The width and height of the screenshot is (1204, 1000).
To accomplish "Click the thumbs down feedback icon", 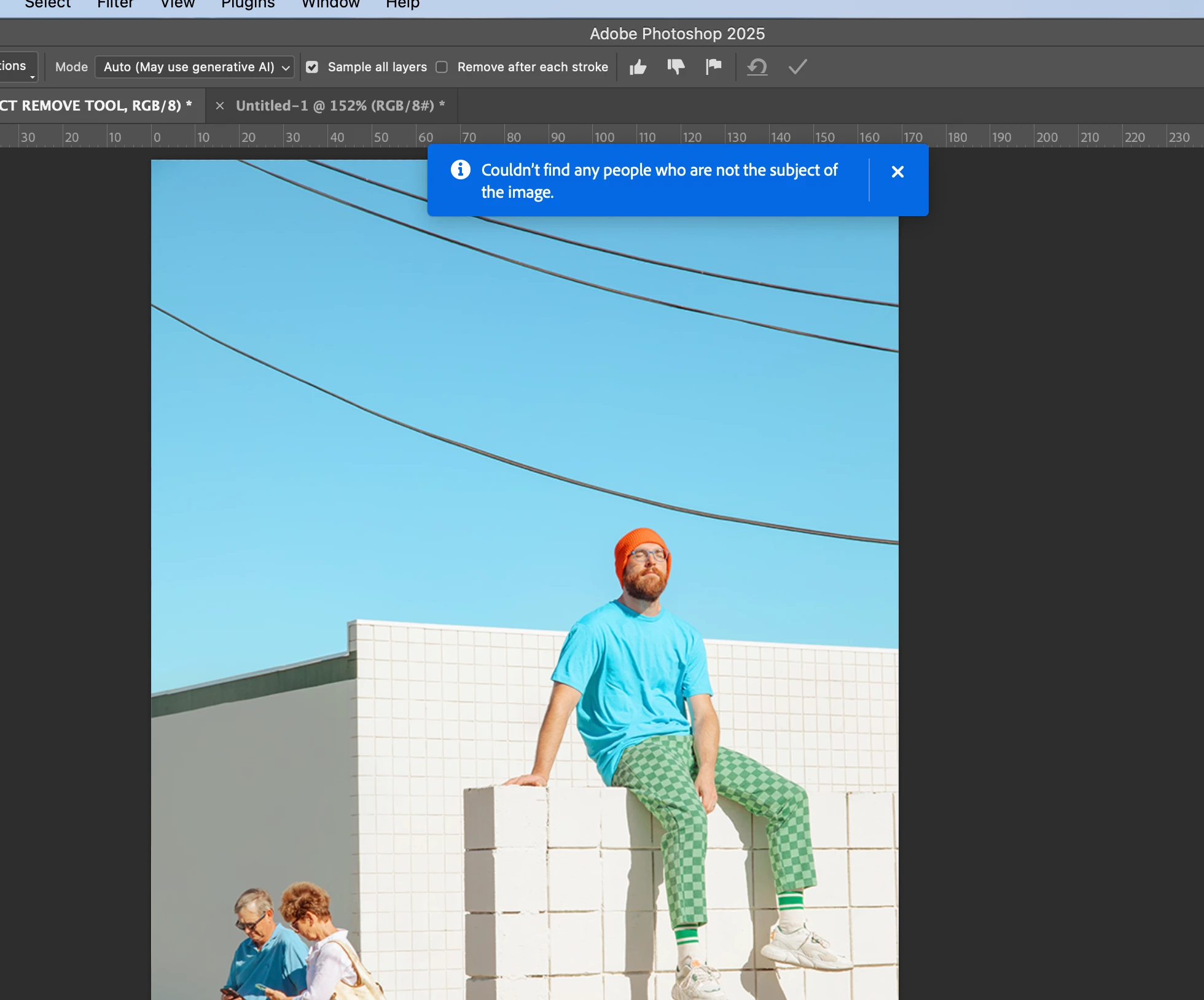I will click(x=676, y=67).
